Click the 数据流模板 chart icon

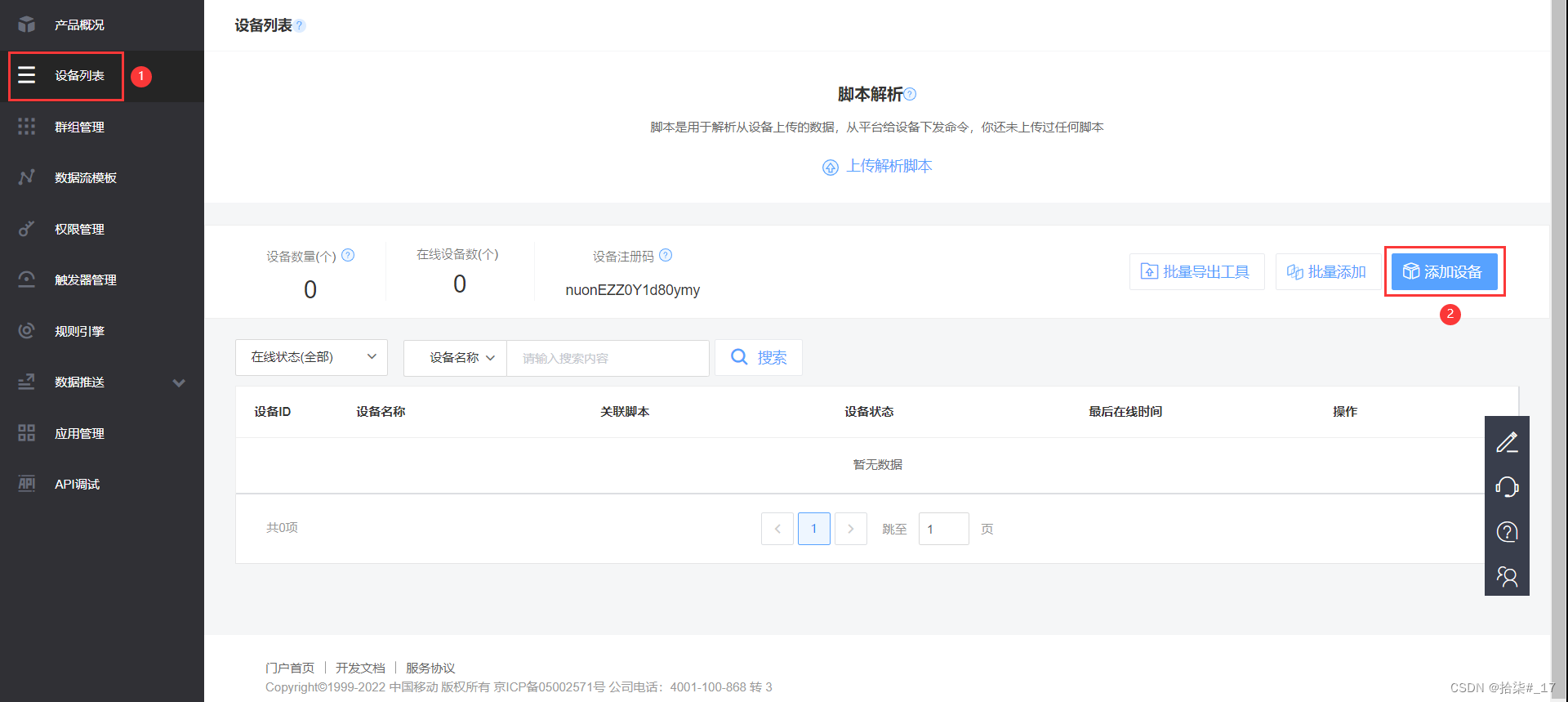pyautogui.click(x=27, y=177)
